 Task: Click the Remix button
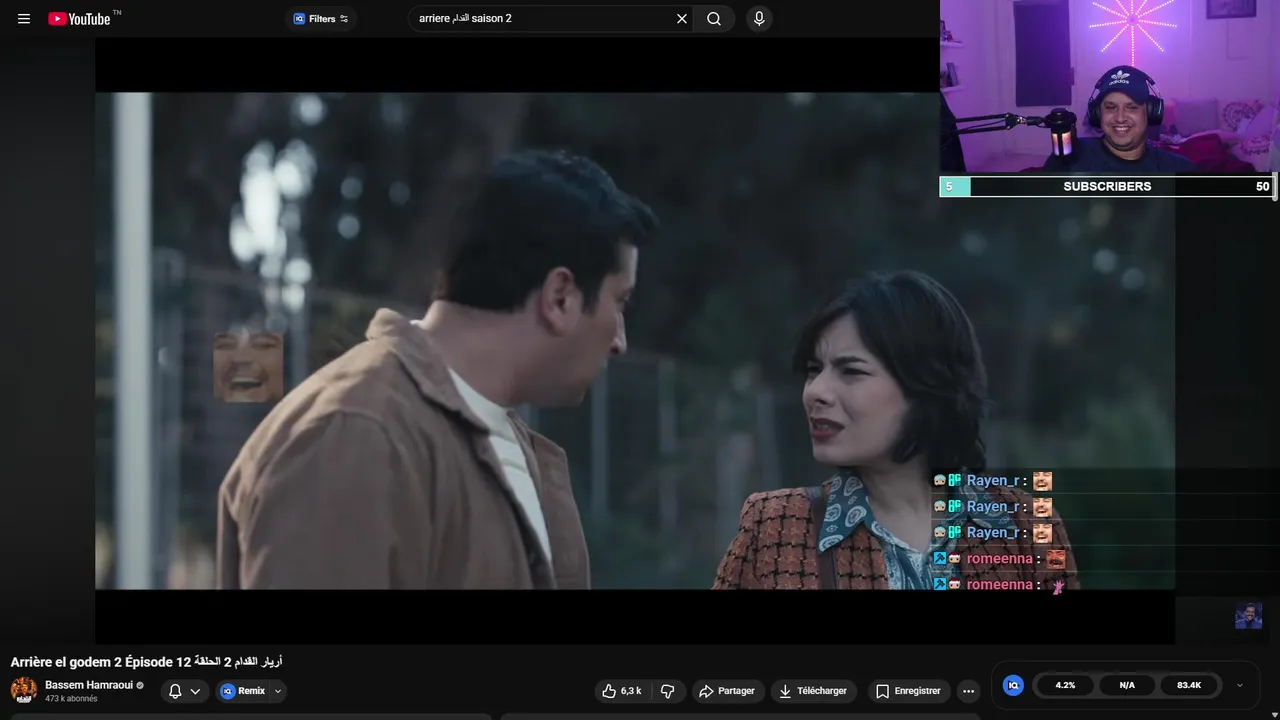(x=243, y=691)
